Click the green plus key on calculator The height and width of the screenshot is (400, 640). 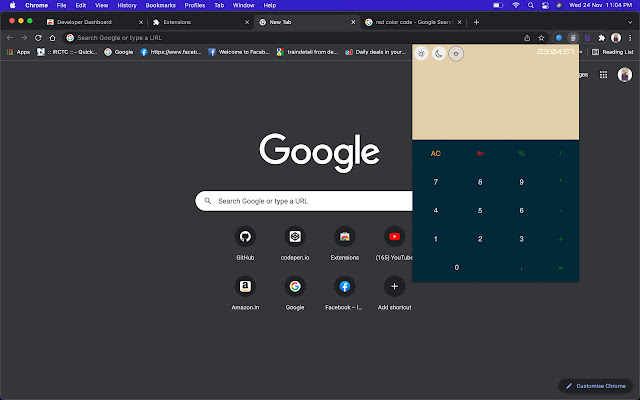(x=560, y=239)
